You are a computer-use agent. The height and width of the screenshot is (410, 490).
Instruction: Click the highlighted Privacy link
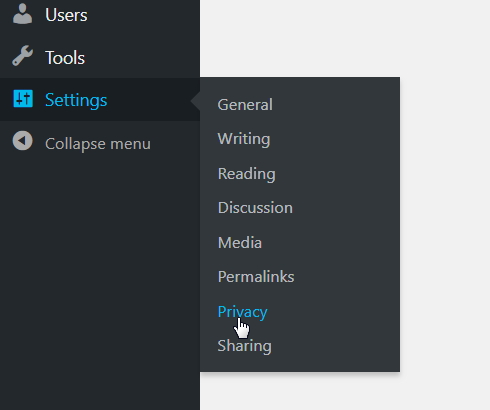point(242,312)
